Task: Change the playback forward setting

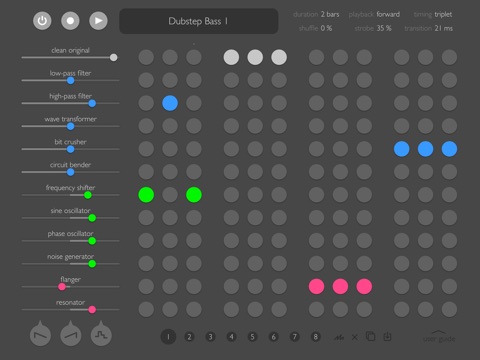Action: click(374, 14)
